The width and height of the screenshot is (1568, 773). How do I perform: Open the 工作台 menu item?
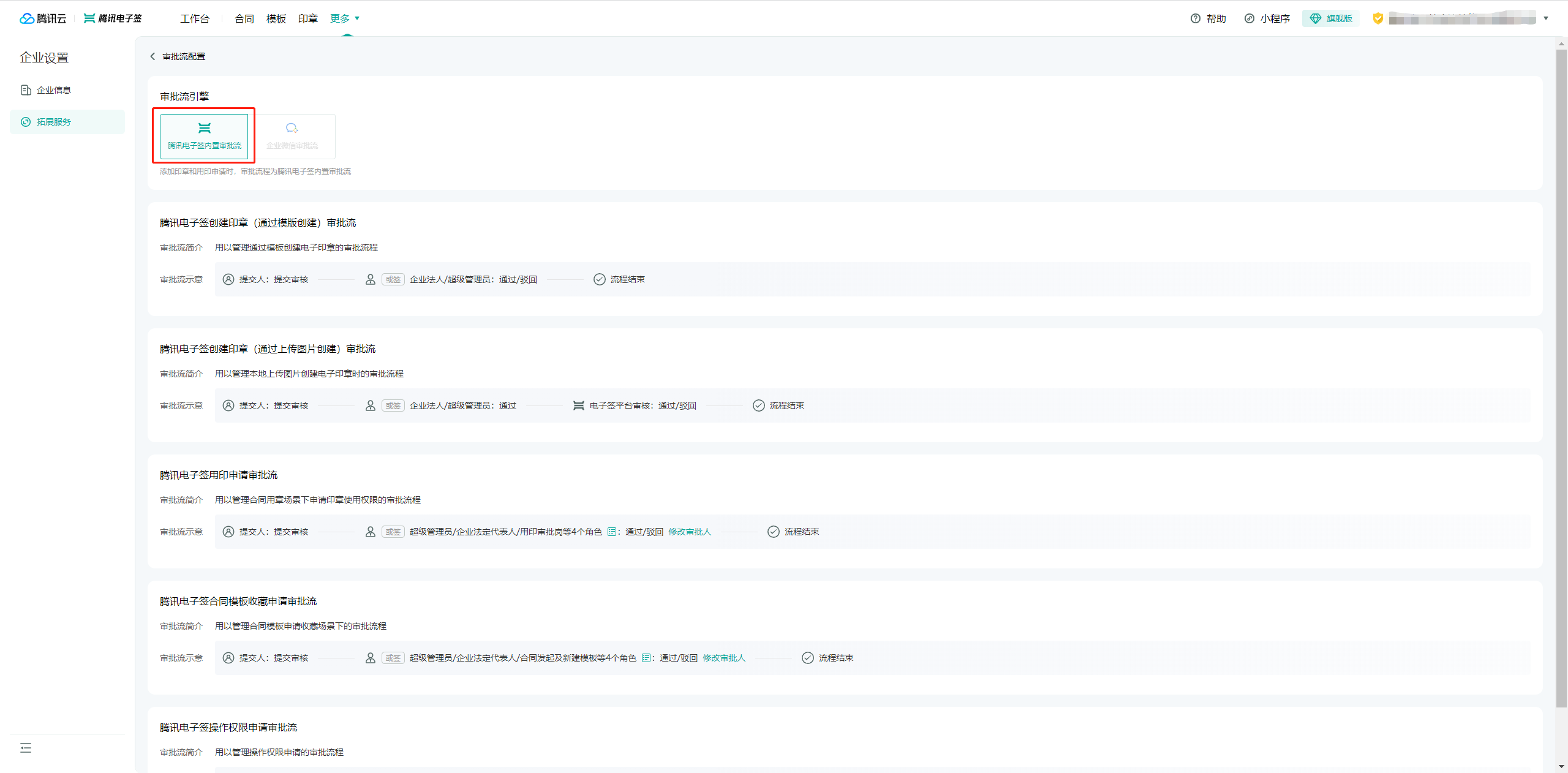(x=195, y=19)
